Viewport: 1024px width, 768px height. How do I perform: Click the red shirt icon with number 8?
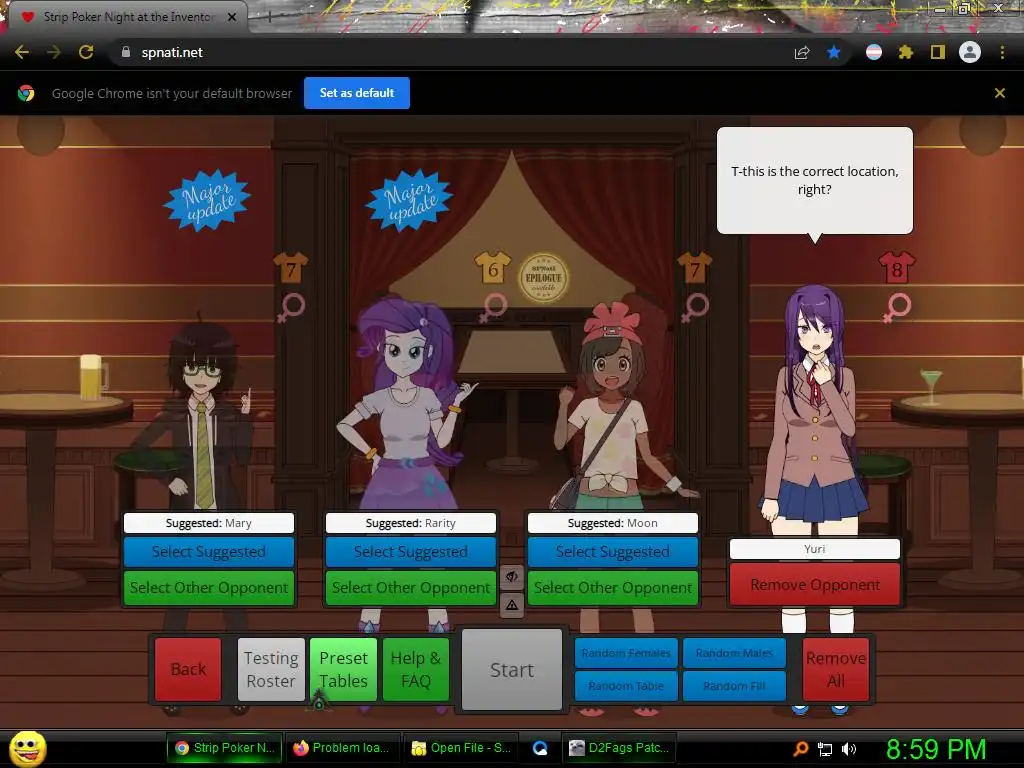point(897,268)
